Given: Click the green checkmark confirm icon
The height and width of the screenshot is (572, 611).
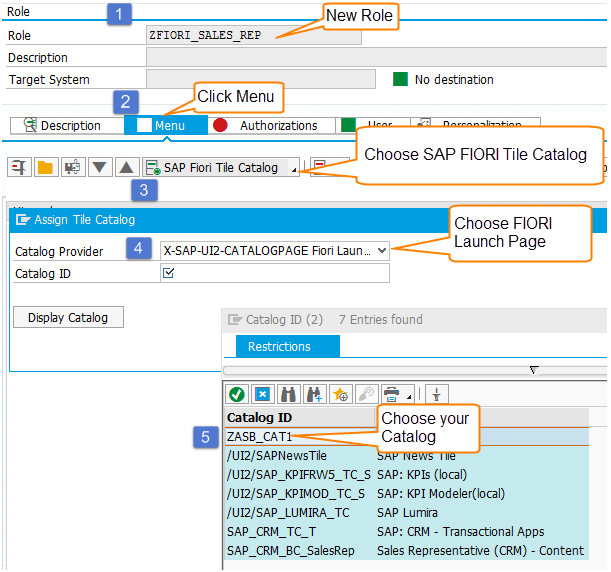Looking at the screenshot, I should (237, 394).
